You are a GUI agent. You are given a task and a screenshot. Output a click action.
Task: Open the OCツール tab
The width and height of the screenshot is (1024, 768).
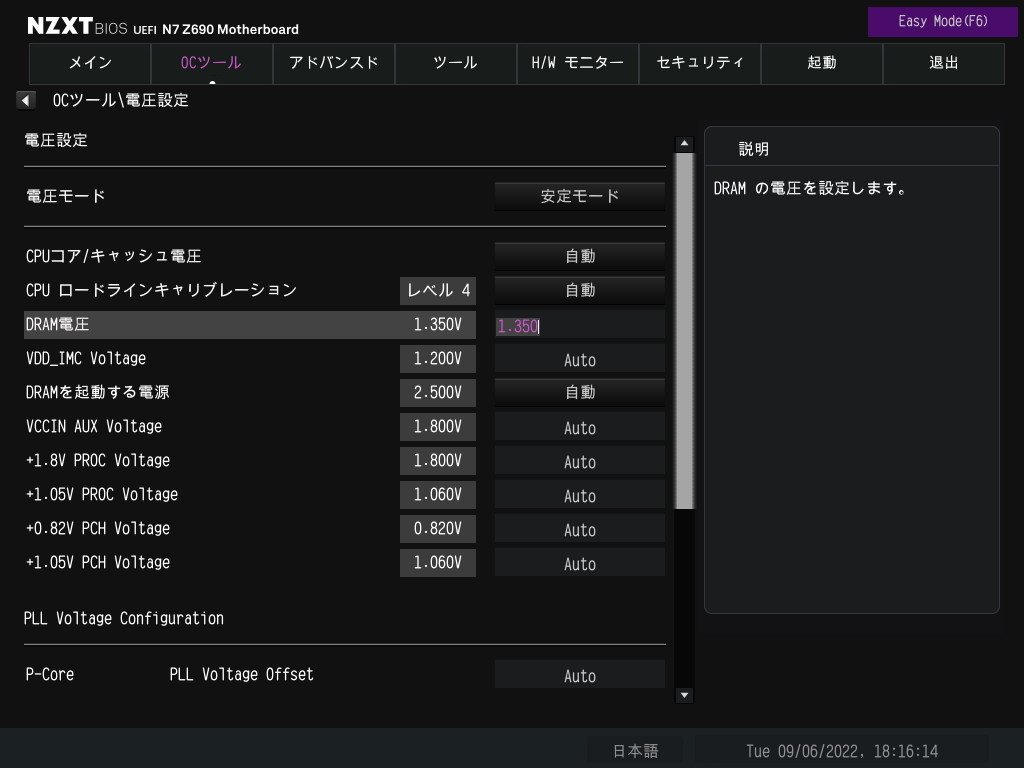point(212,63)
